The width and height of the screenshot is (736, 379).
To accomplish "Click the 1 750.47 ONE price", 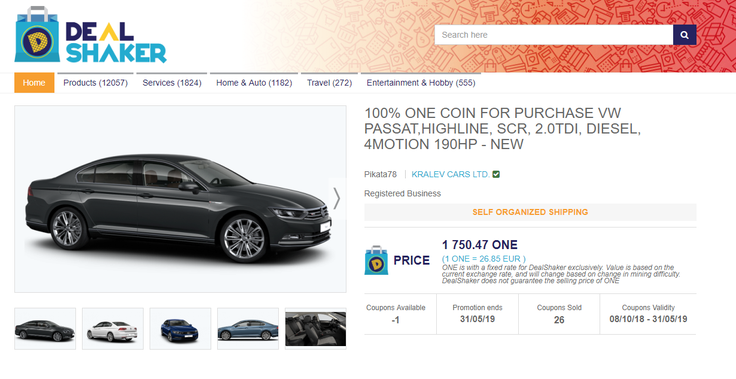I will point(480,245).
